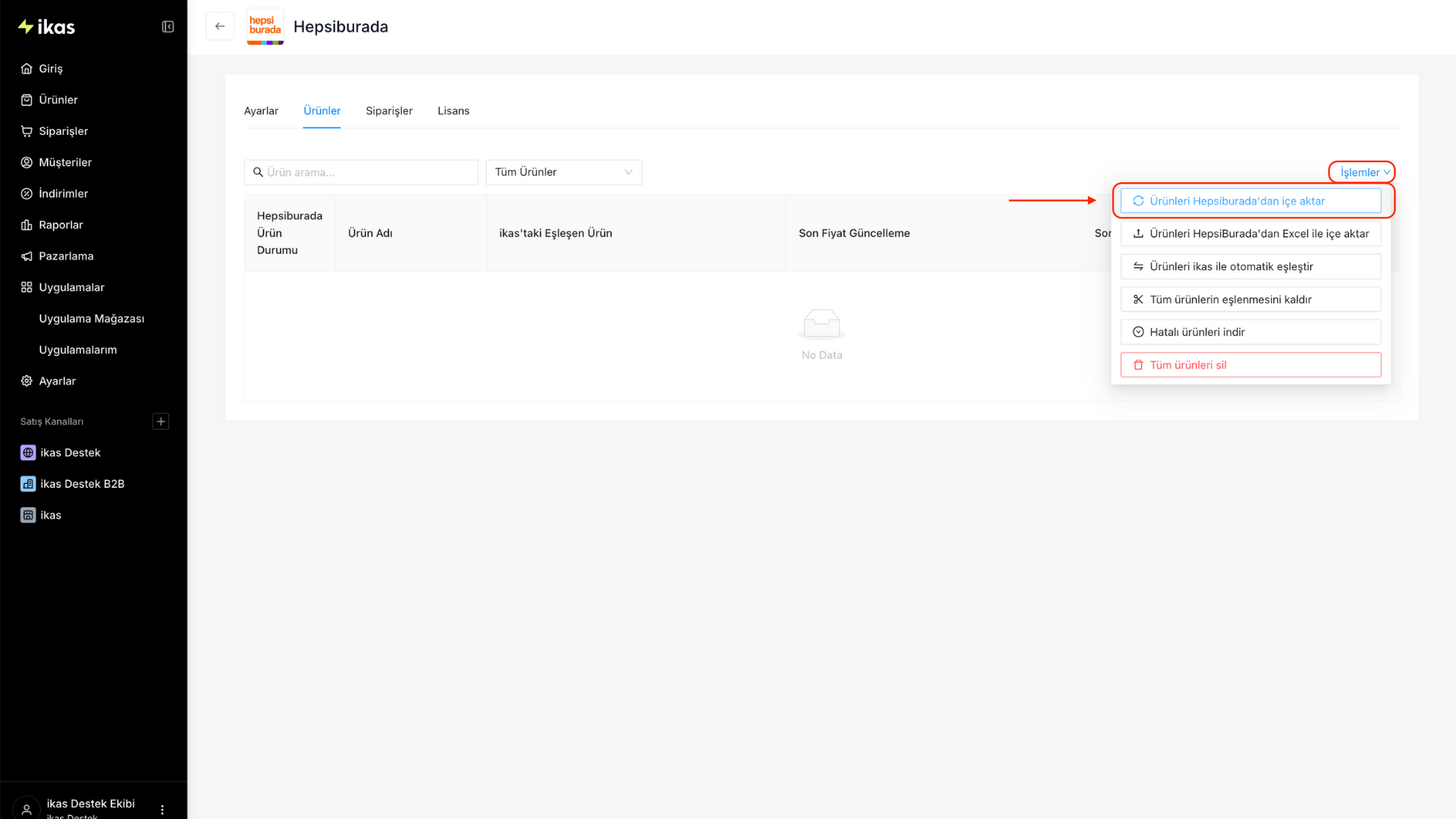Click the ikas logo
Viewport: 1456px width, 819px height.
point(46,27)
